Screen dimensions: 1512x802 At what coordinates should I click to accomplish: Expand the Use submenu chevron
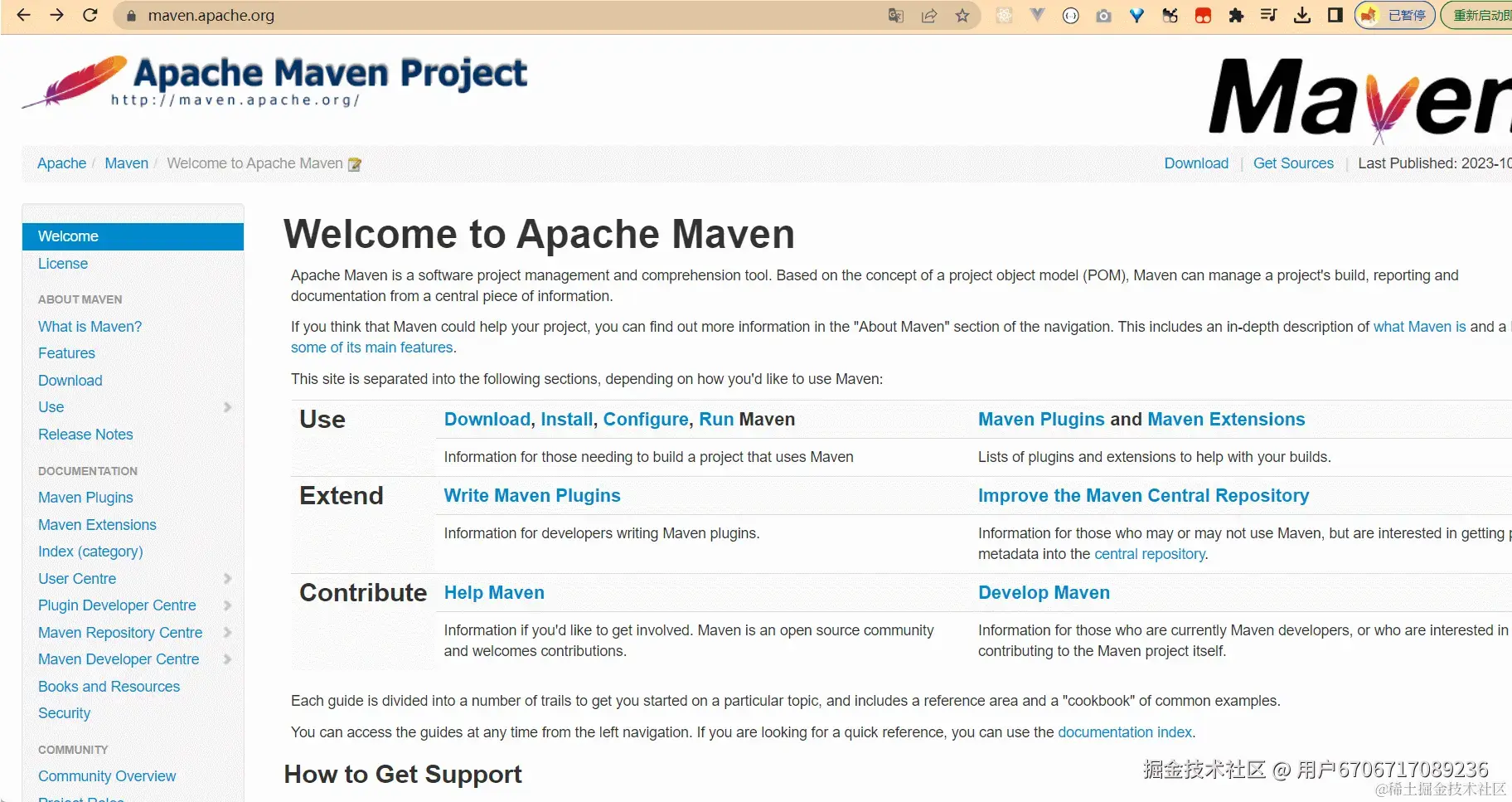(x=227, y=407)
